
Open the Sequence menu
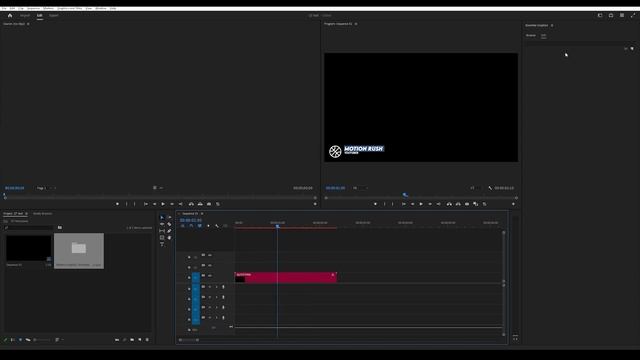coord(33,8)
